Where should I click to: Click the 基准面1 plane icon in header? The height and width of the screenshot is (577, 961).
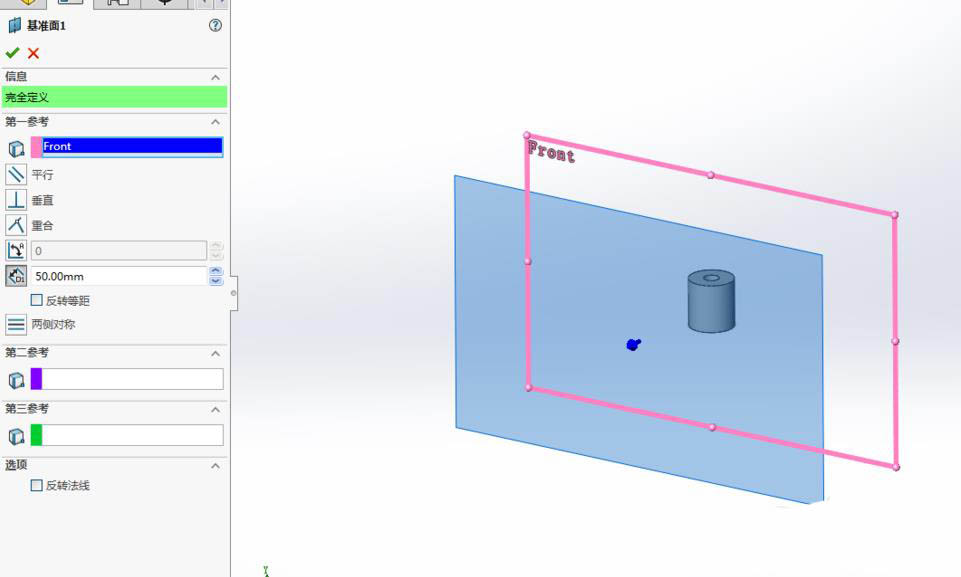point(14,26)
